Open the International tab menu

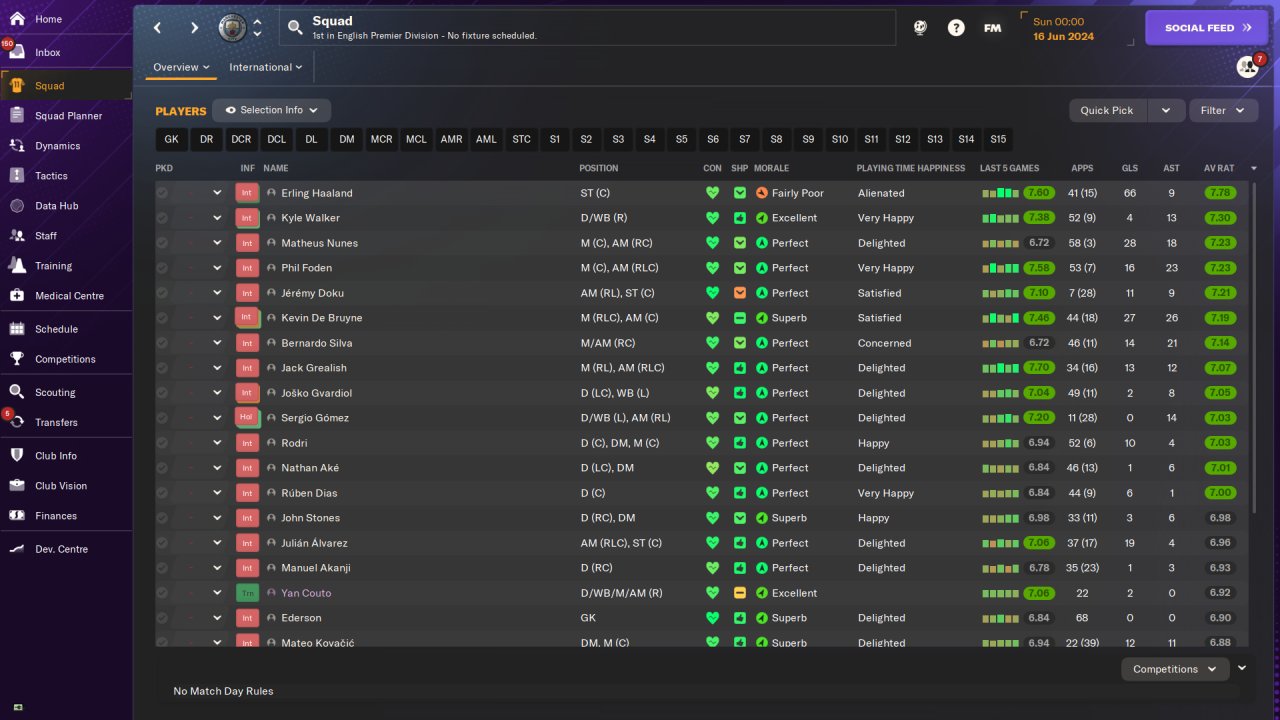pos(266,67)
